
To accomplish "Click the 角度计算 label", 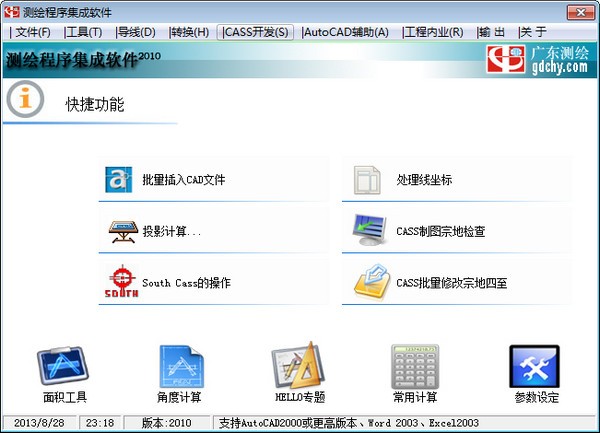I will [179, 397].
